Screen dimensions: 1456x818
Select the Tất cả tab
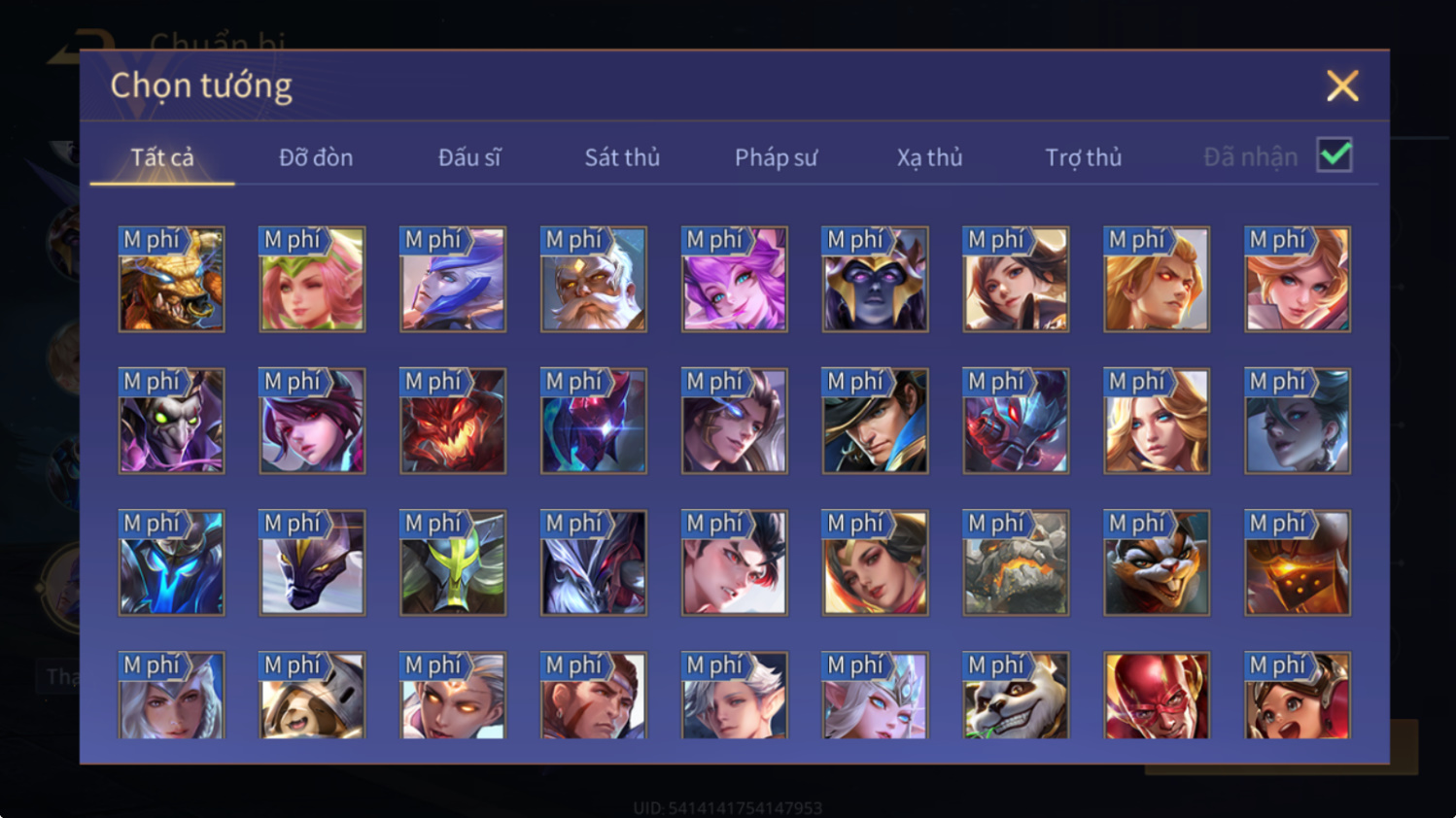(162, 157)
